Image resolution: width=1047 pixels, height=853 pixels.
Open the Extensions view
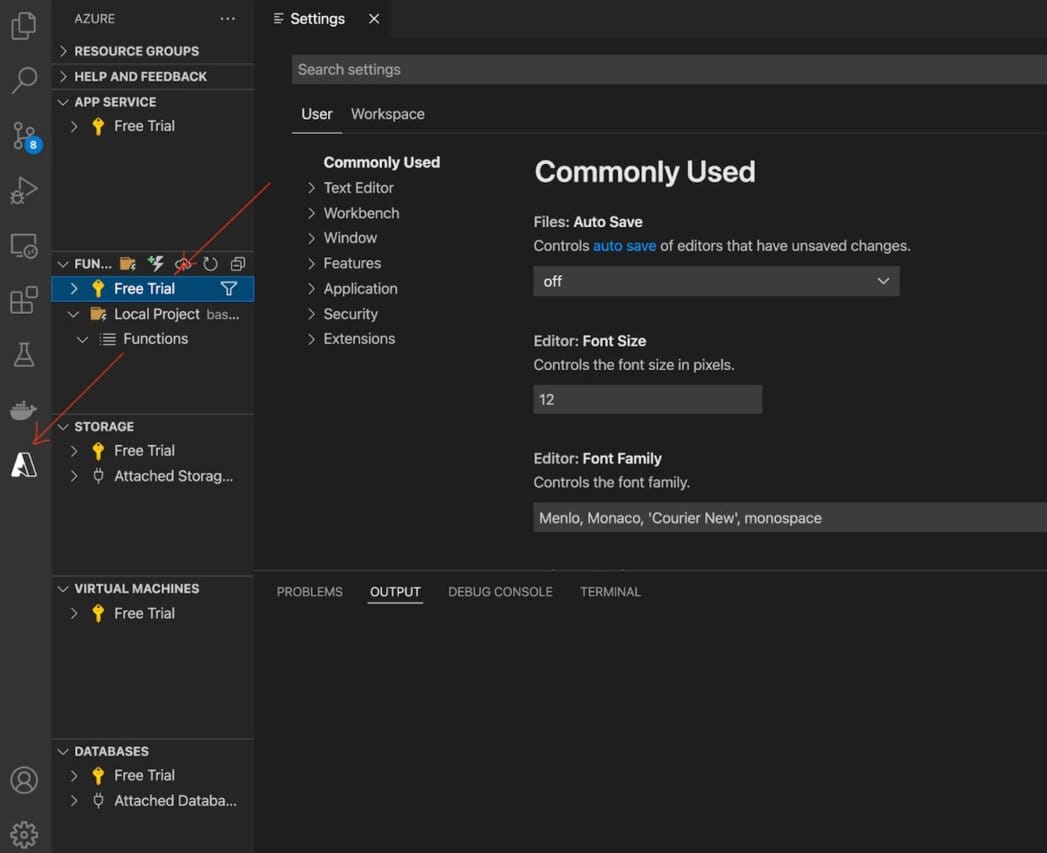25,300
